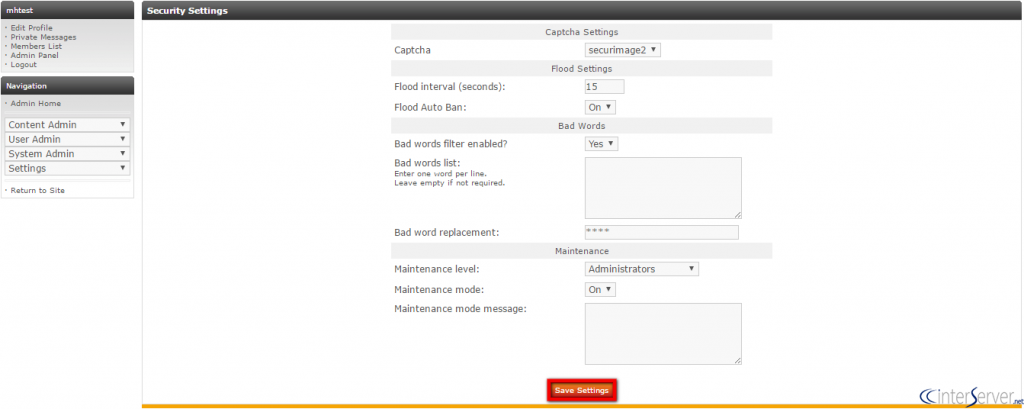Click the Security Settings page title
This screenshot has height=409, width=1024.
coord(187,10)
